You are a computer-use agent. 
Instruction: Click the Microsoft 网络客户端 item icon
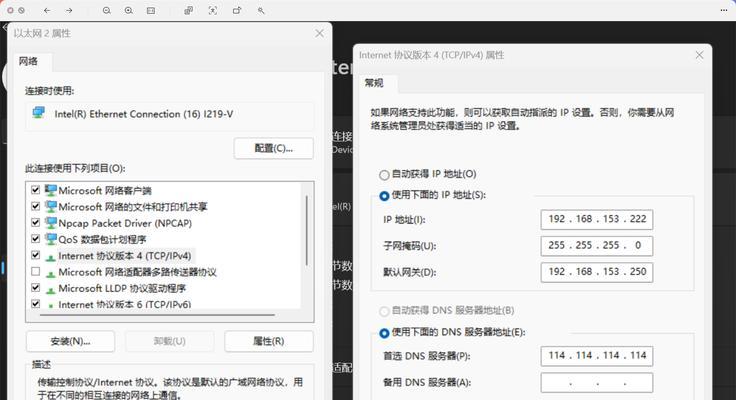51,190
